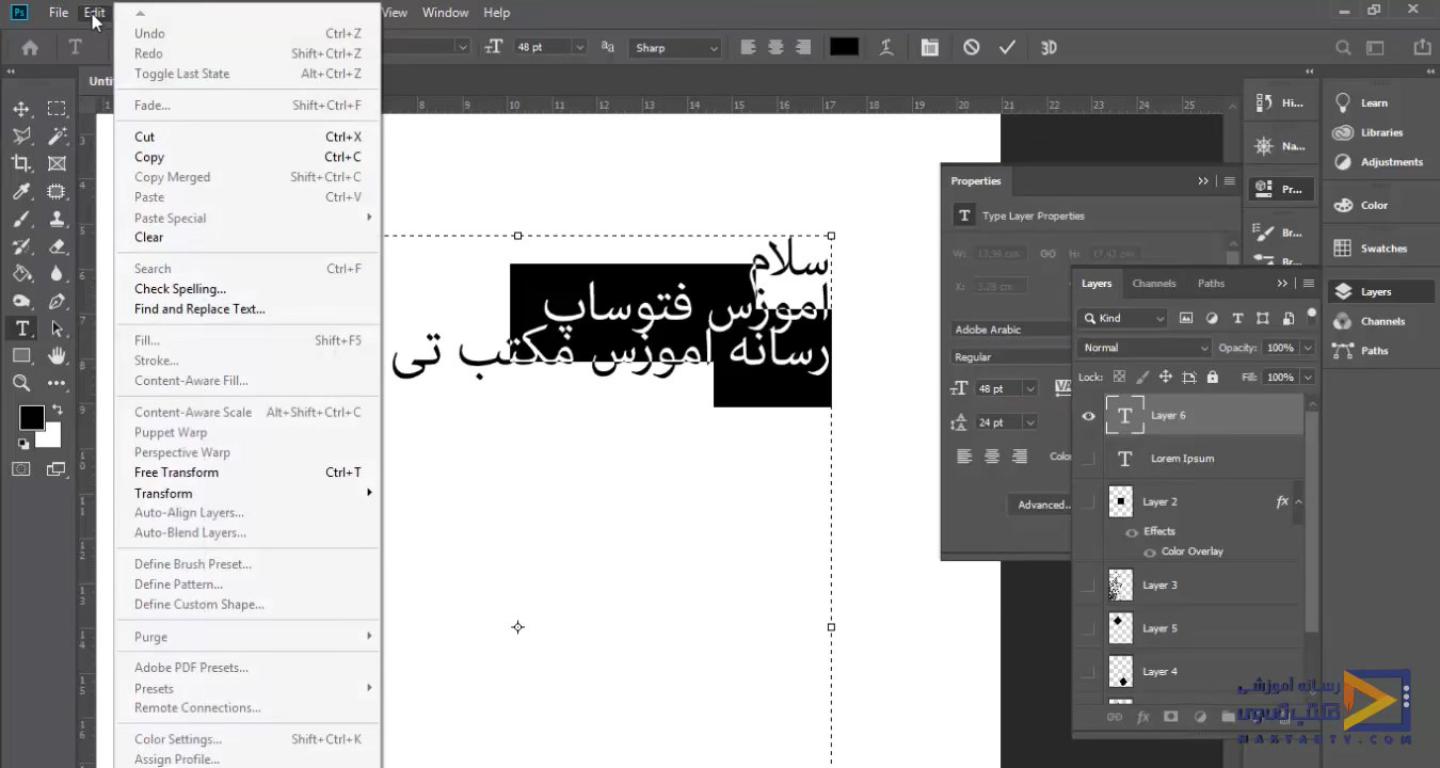Screen dimensions: 1440x768
Task: Select the Path Selection tool
Action: (x=57, y=328)
